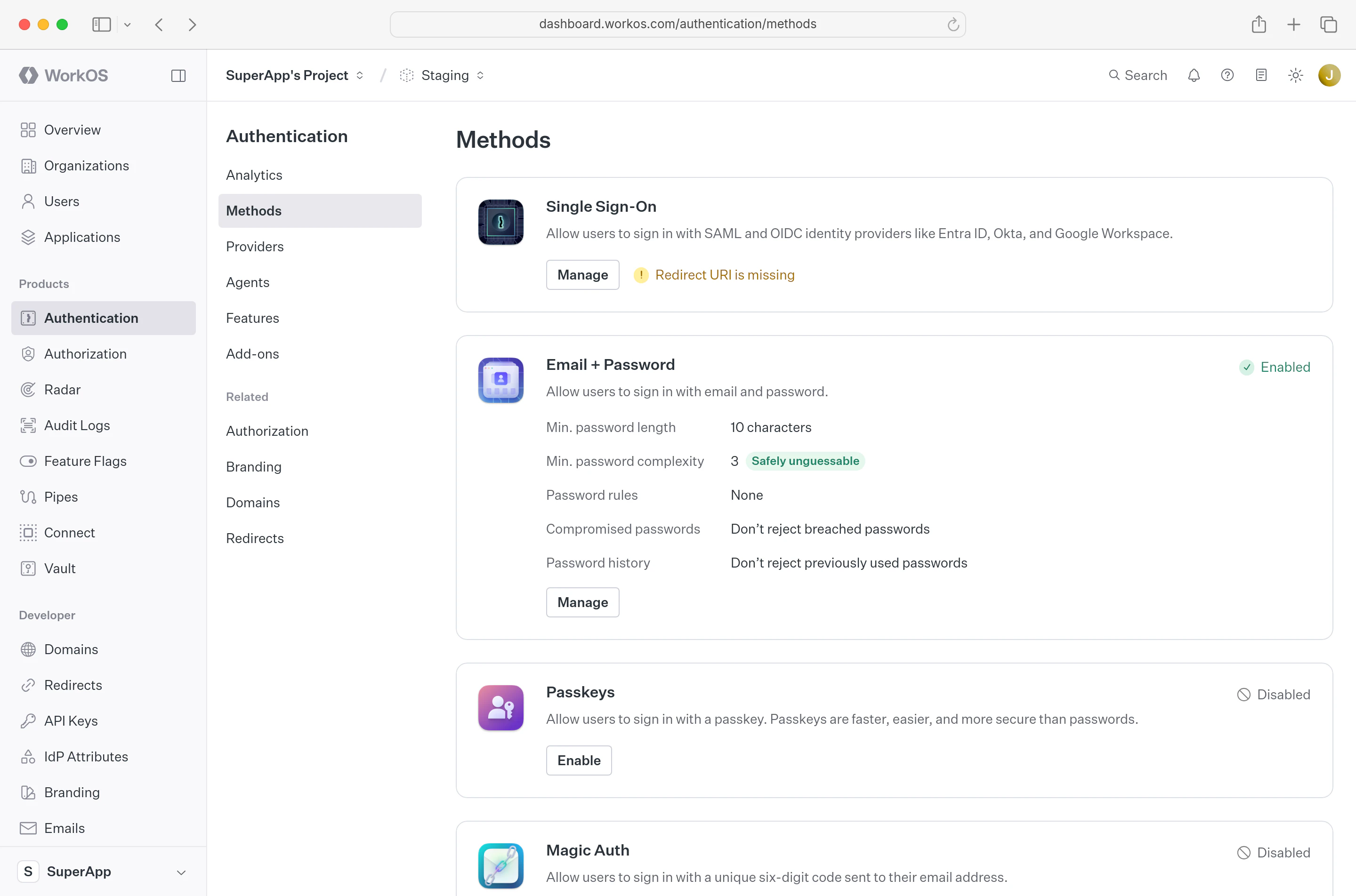Go back in Safari
This screenshot has height=896, width=1356.
point(159,24)
